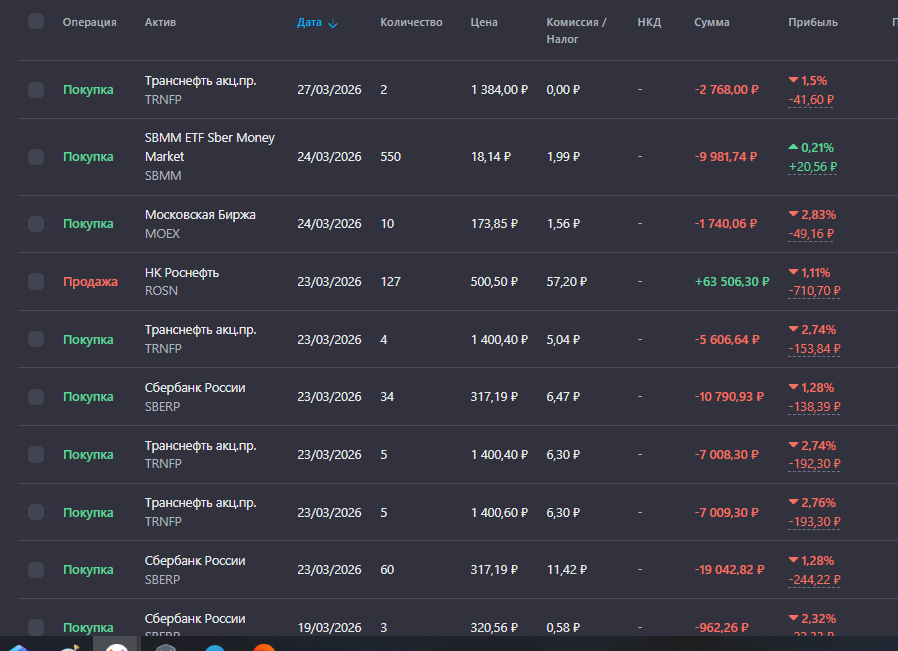Viewport: 898px width, 651px height.
Task: Check the Московская Биржа MOEX row checkbox
Action: coord(36,224)
